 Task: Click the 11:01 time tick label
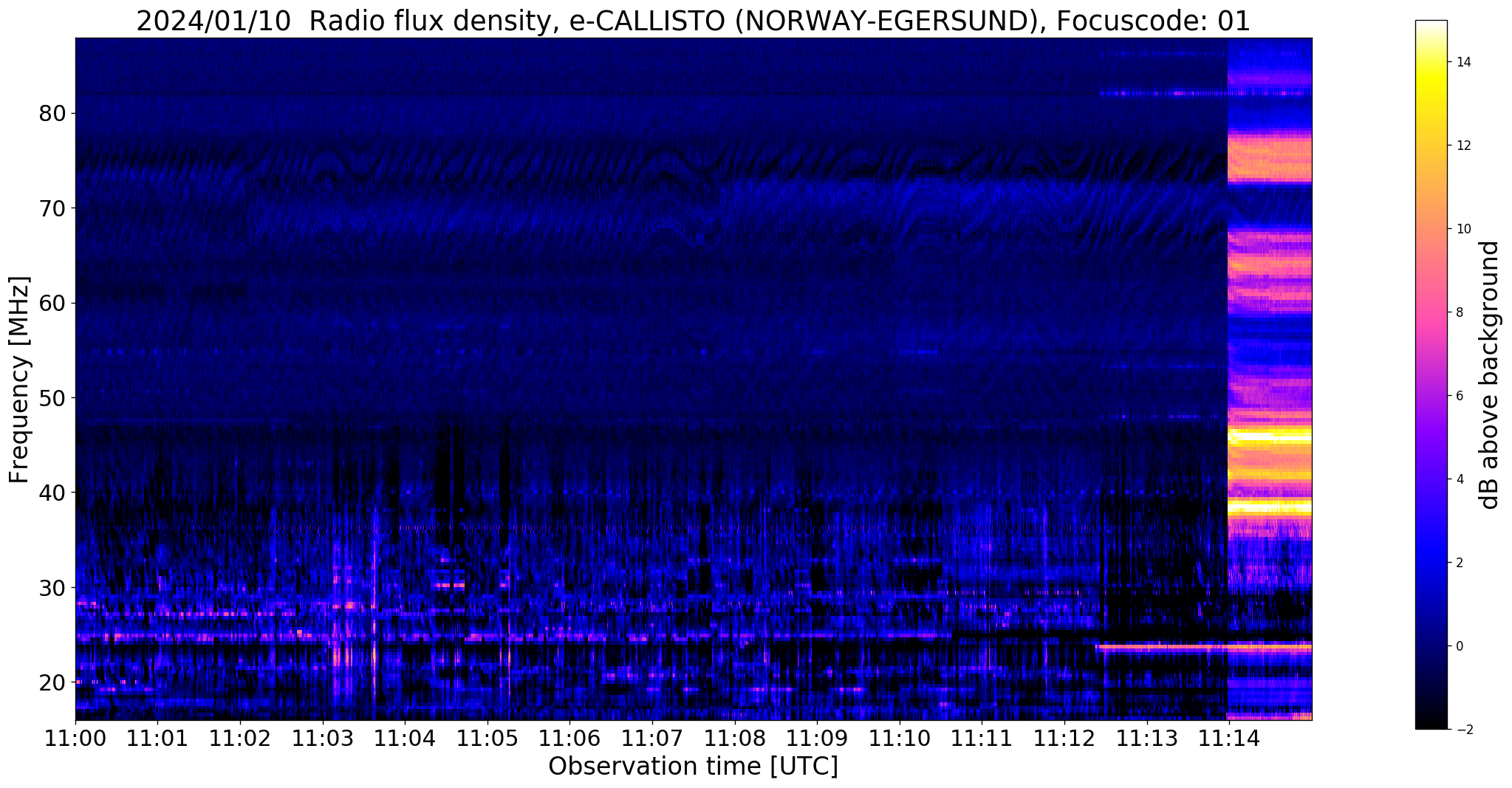click(x=157, y=738)
